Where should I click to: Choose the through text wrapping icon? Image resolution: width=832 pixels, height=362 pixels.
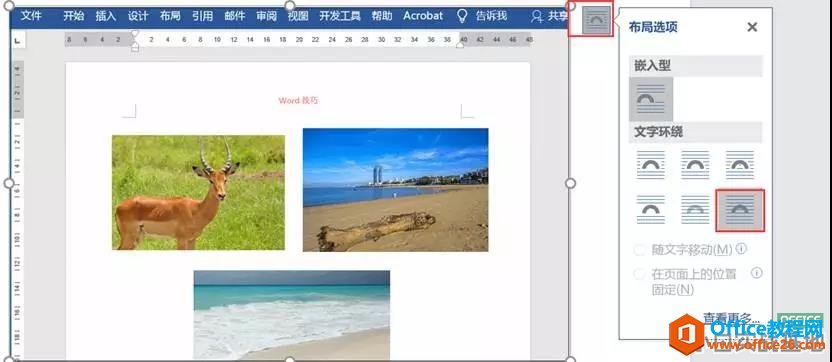point(740,165)
